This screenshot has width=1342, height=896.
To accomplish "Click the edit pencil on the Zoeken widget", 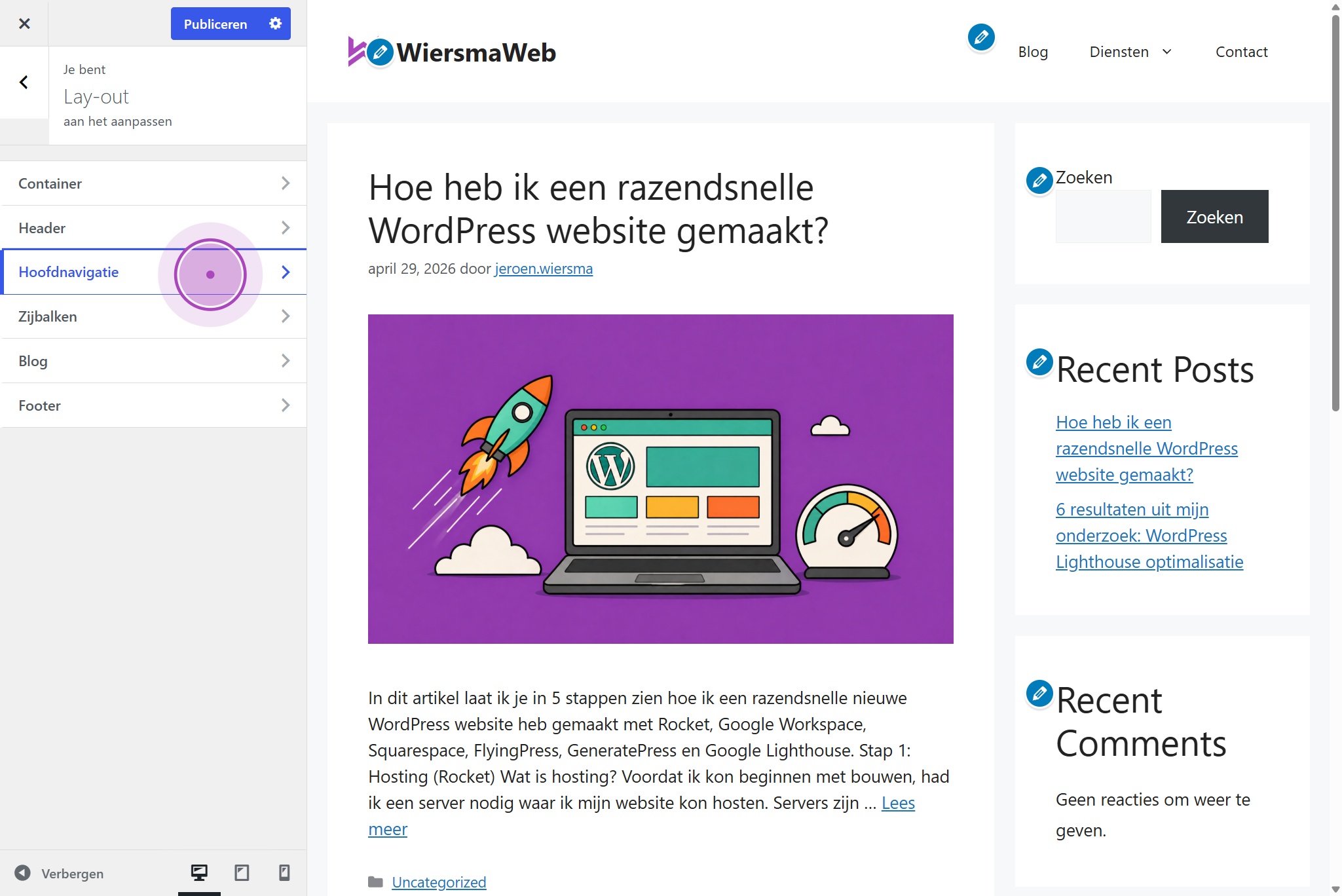I will (1039, 181).
